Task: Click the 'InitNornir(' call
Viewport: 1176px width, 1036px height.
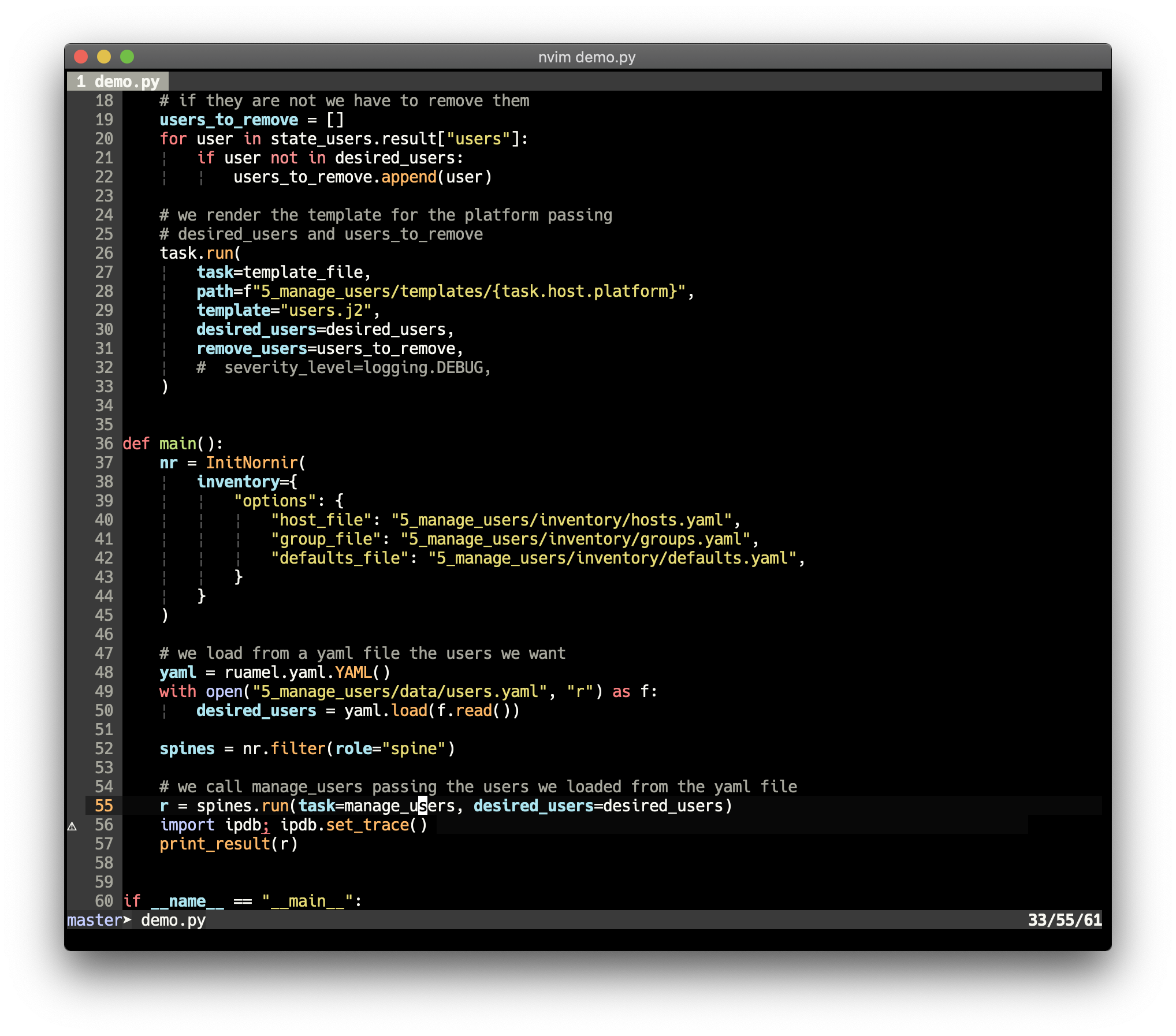Action: [256, 463]
